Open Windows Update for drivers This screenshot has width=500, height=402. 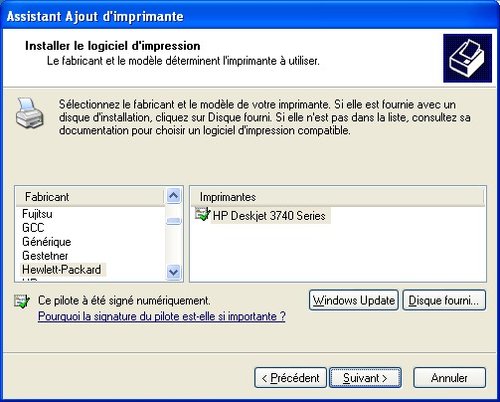[x=354, y=300]
